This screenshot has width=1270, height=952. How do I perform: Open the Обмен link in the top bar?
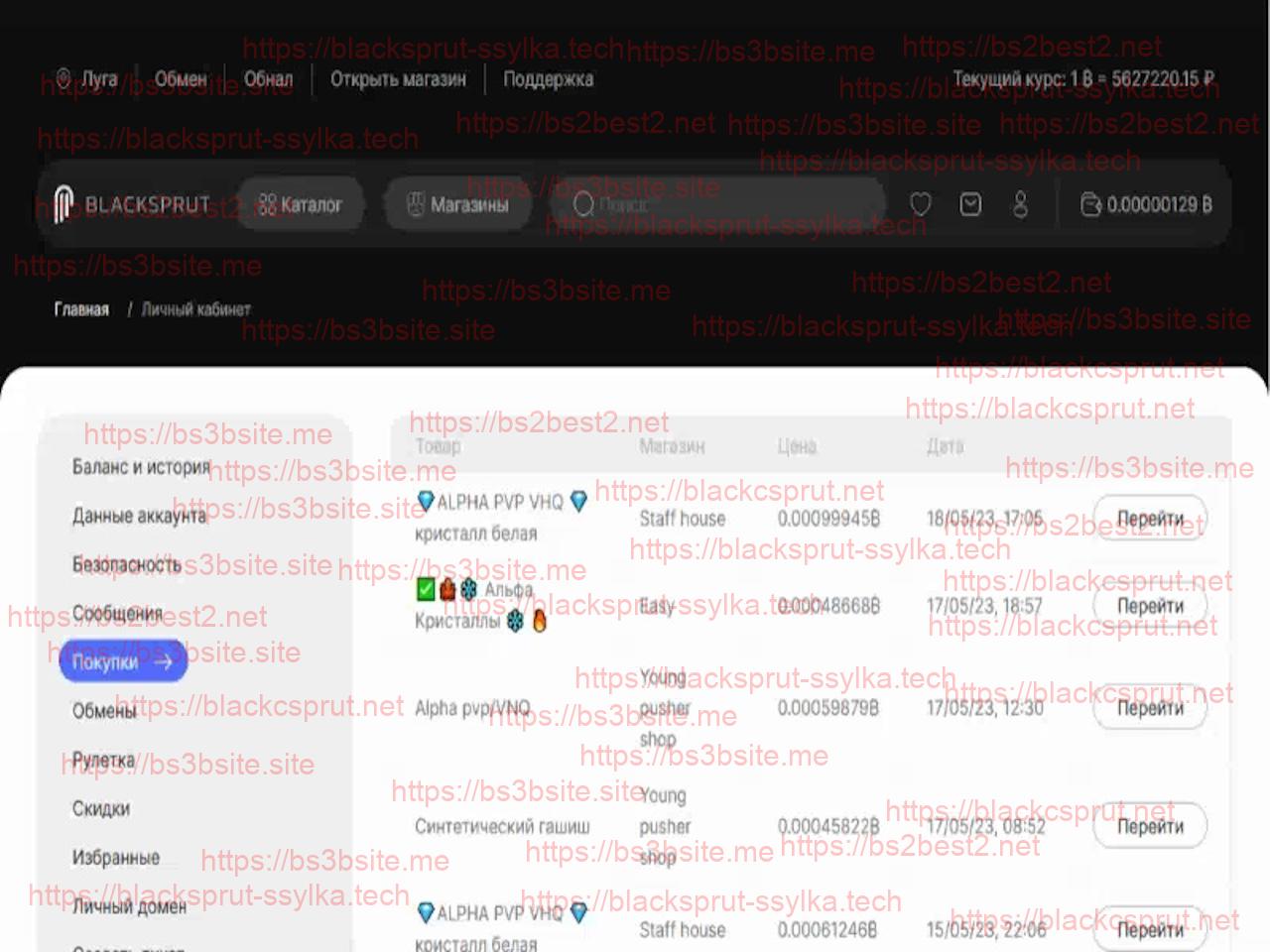181,78
